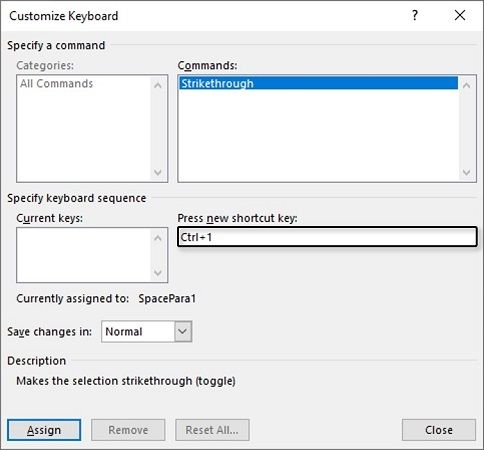The height and width of the screenshot is (450, 484).
Task: Click empty area in the Commands list
Action: tap(318, 135)
